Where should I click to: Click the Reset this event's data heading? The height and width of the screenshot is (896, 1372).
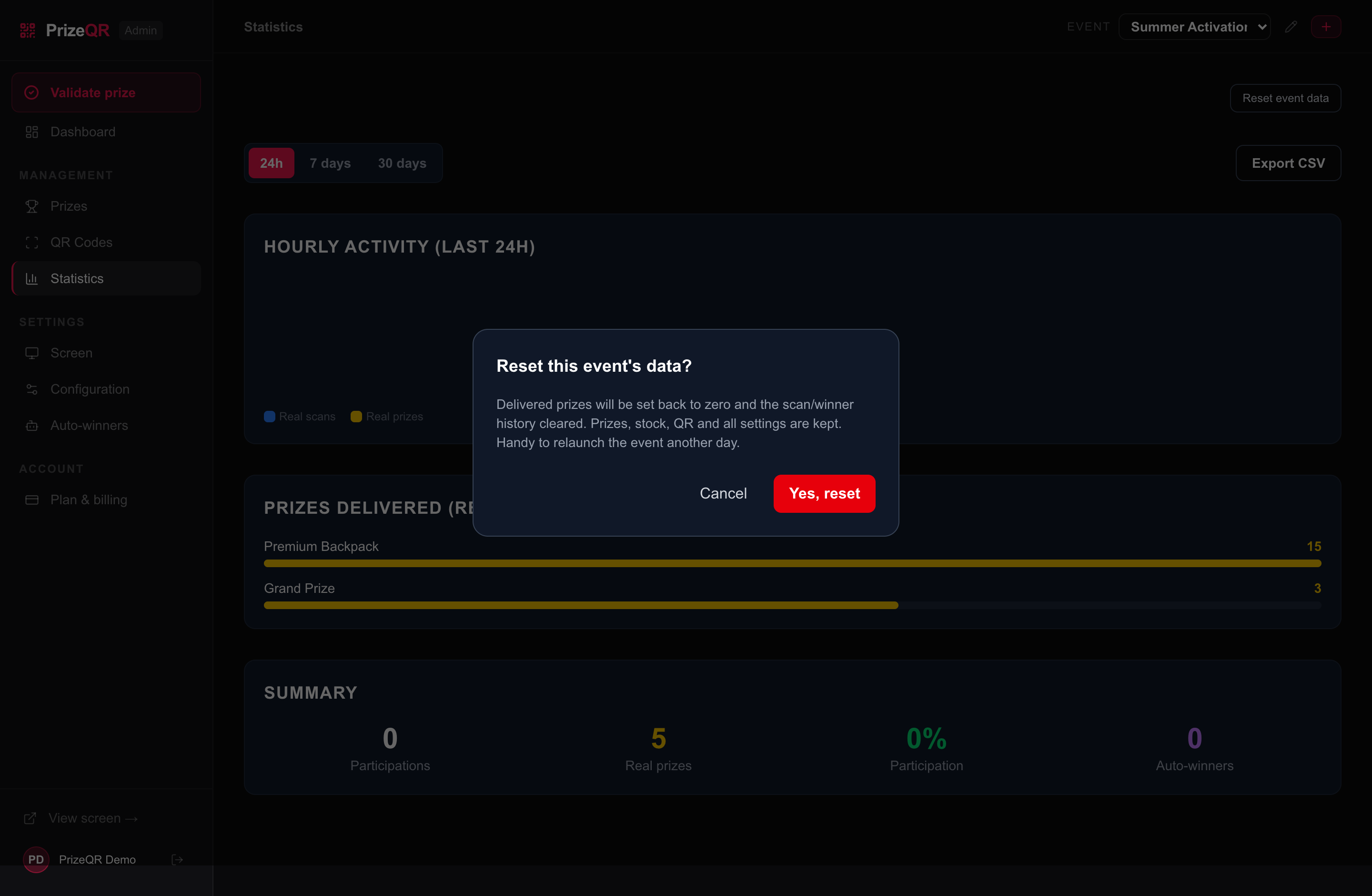pos(594,366)
